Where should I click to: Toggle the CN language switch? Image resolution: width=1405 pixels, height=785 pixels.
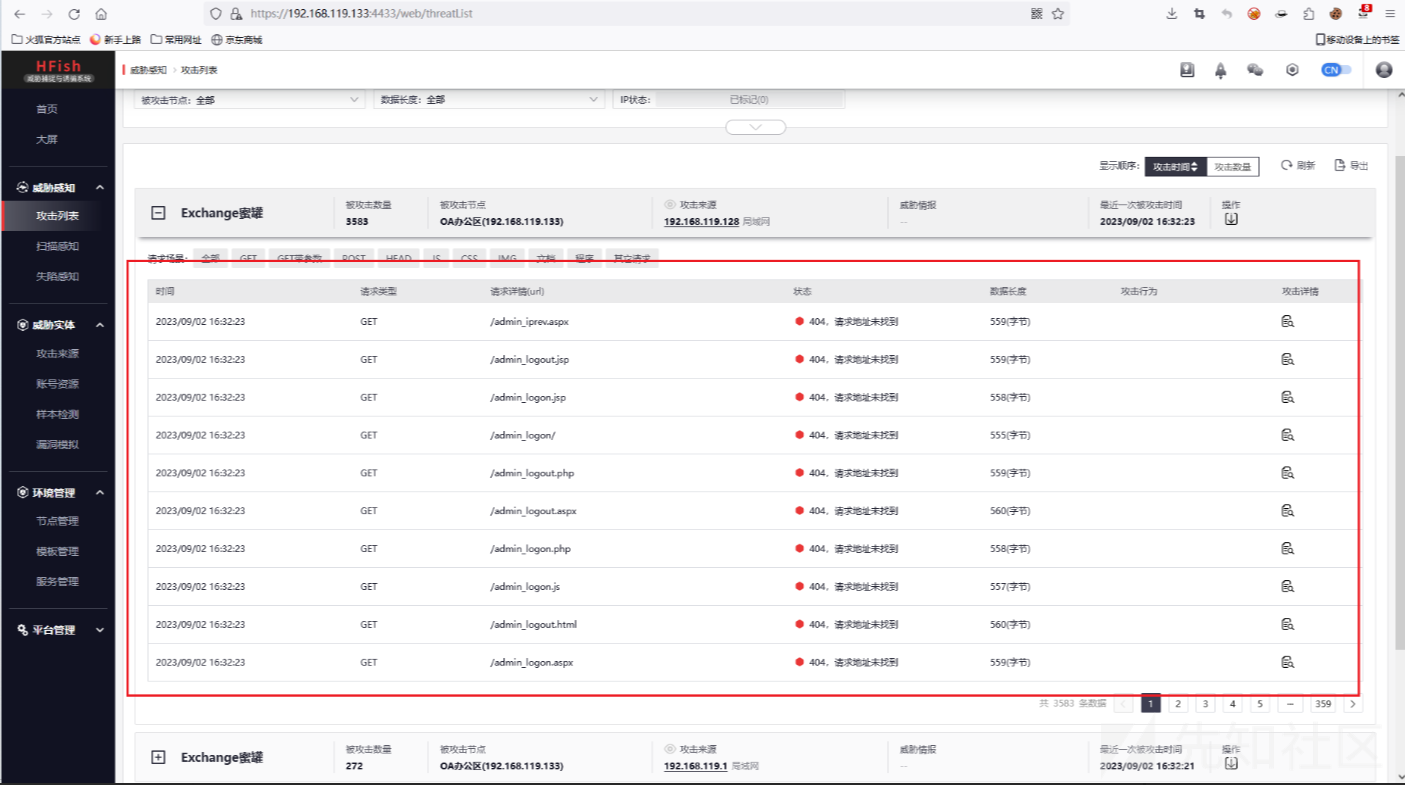[1336, 70]
